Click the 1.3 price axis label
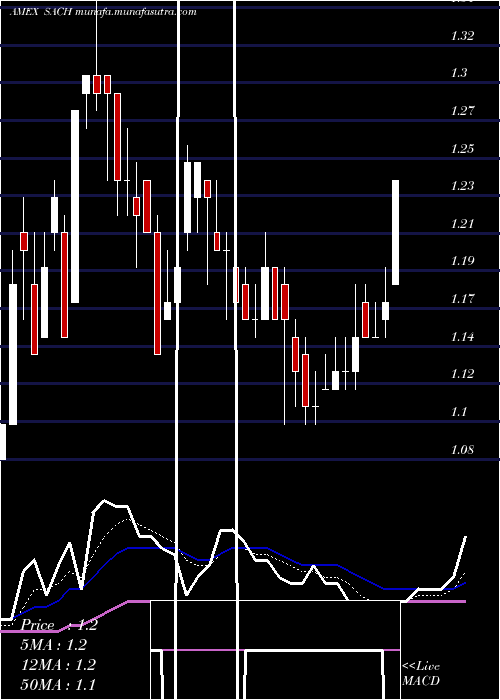The width and height of the screenshot is (500, 700). click(459, 73)
